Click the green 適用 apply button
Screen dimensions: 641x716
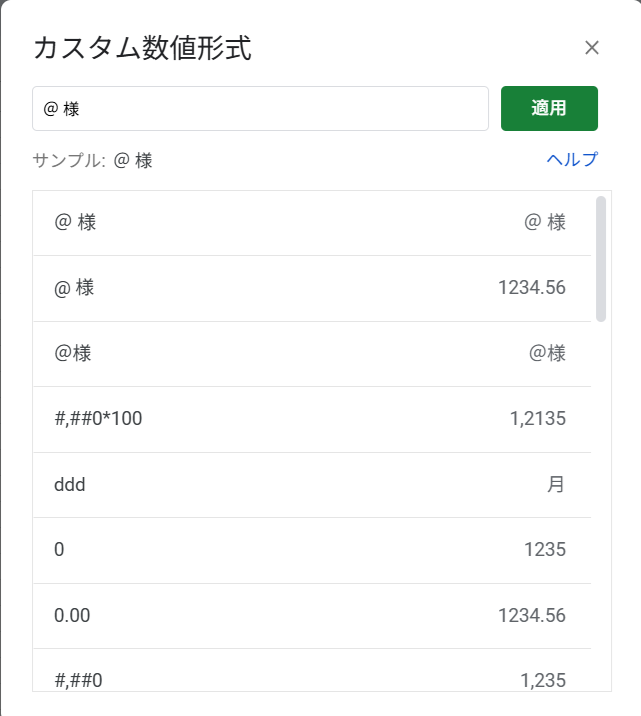(549, 108)
